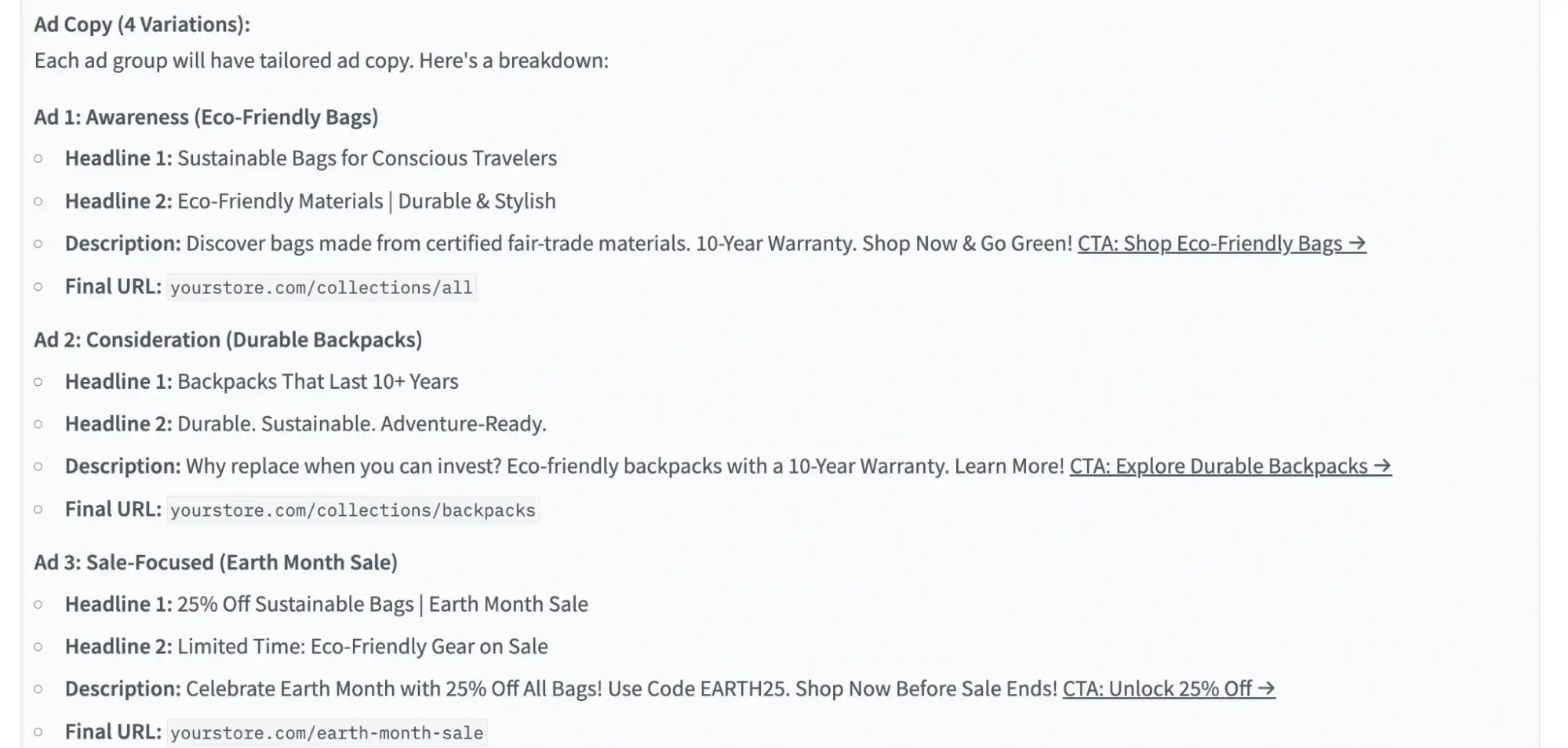Click the 'Ad Copy (4 Variations)' heading
1568x748 pixels.
(142, 24)
